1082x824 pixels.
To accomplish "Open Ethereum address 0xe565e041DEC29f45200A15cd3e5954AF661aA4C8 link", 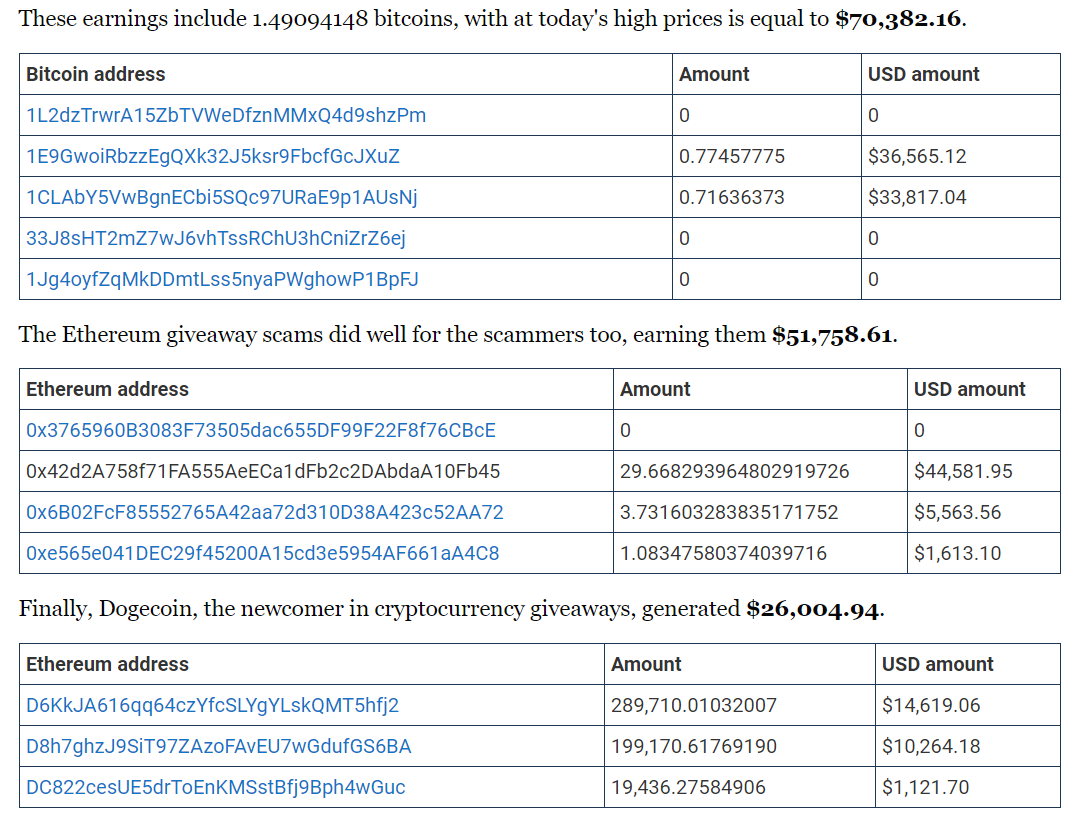I will click(x=262, y=553).
